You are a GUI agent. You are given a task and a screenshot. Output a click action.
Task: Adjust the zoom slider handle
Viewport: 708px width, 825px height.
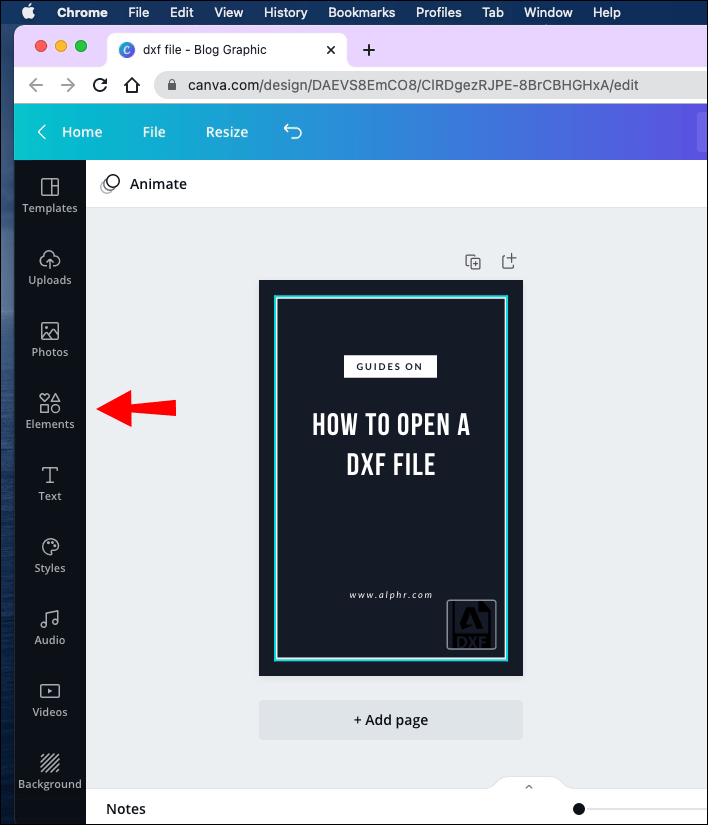tap(579, 809)
